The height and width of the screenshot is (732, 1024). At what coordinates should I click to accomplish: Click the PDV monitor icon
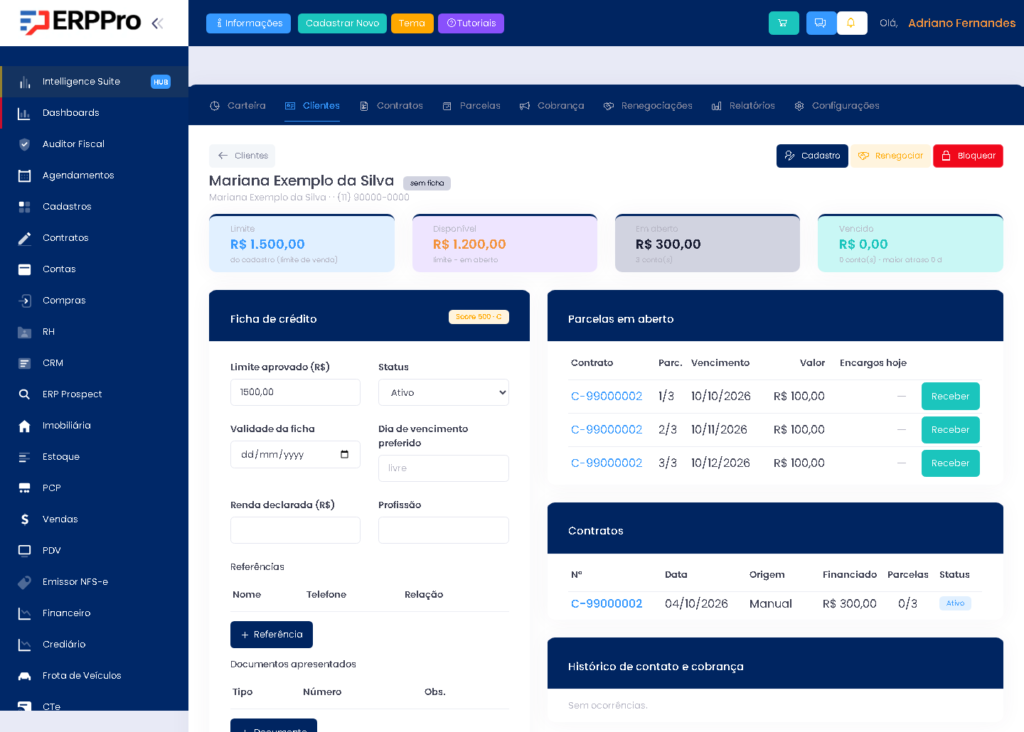(x=24, y=550)
